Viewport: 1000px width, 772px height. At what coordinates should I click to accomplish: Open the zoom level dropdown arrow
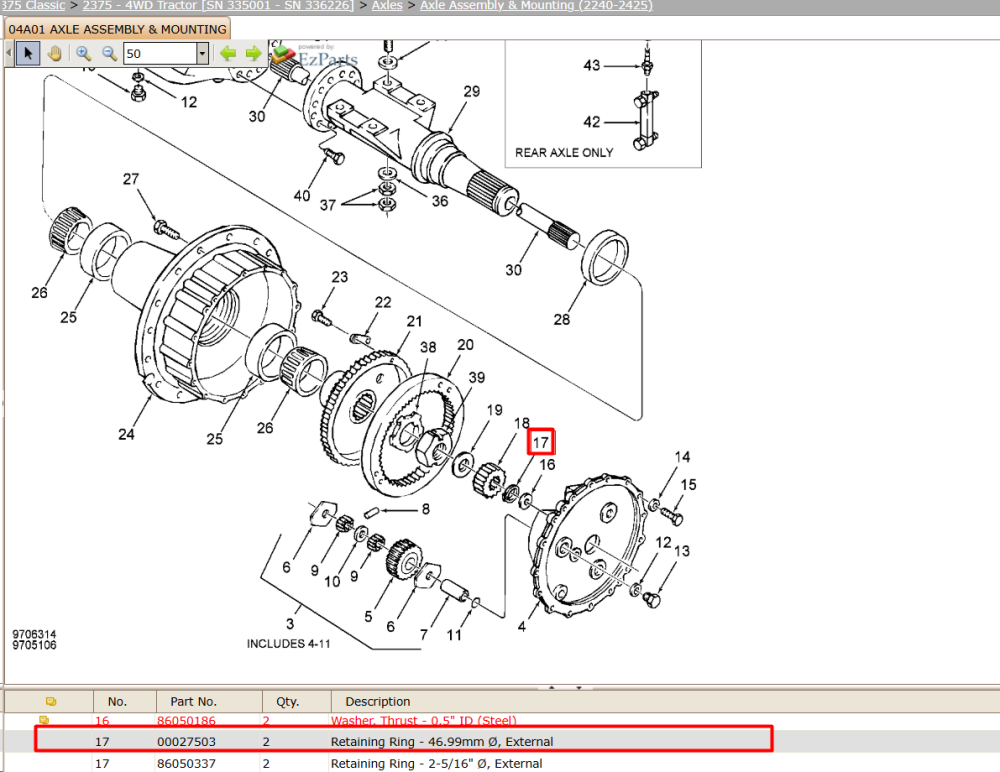202,53
